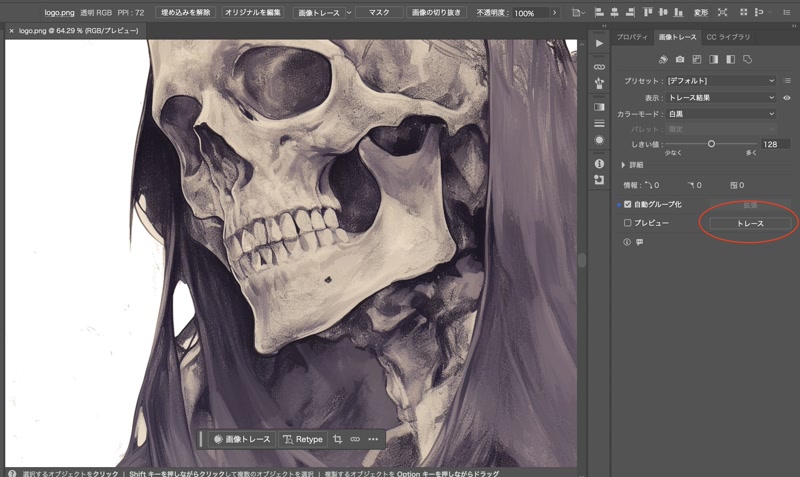
Task: Enable the プレビュー checkbox
Action: [628, 223]
